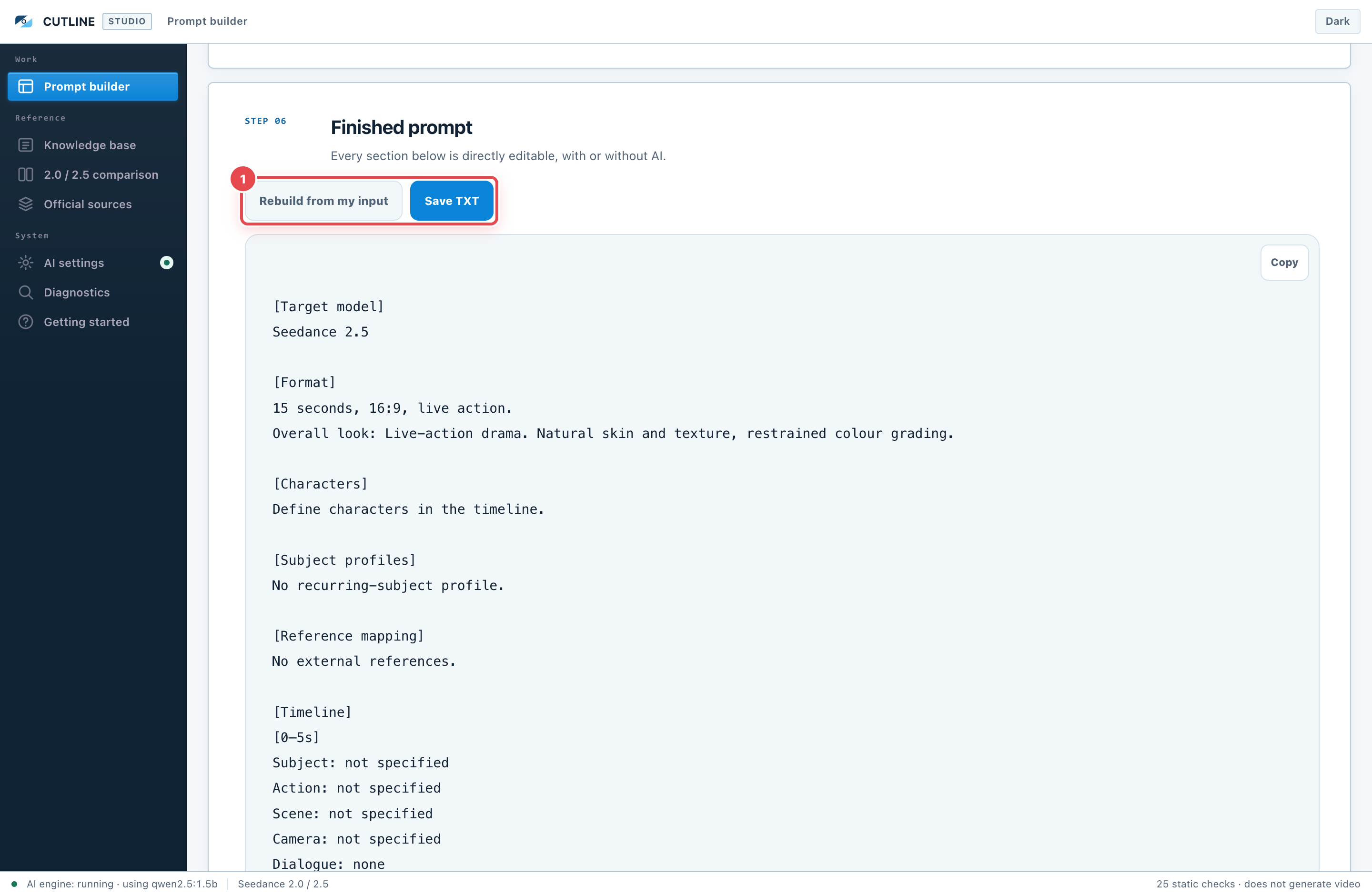Click 'Scene: not specified' line

(352, 814)
